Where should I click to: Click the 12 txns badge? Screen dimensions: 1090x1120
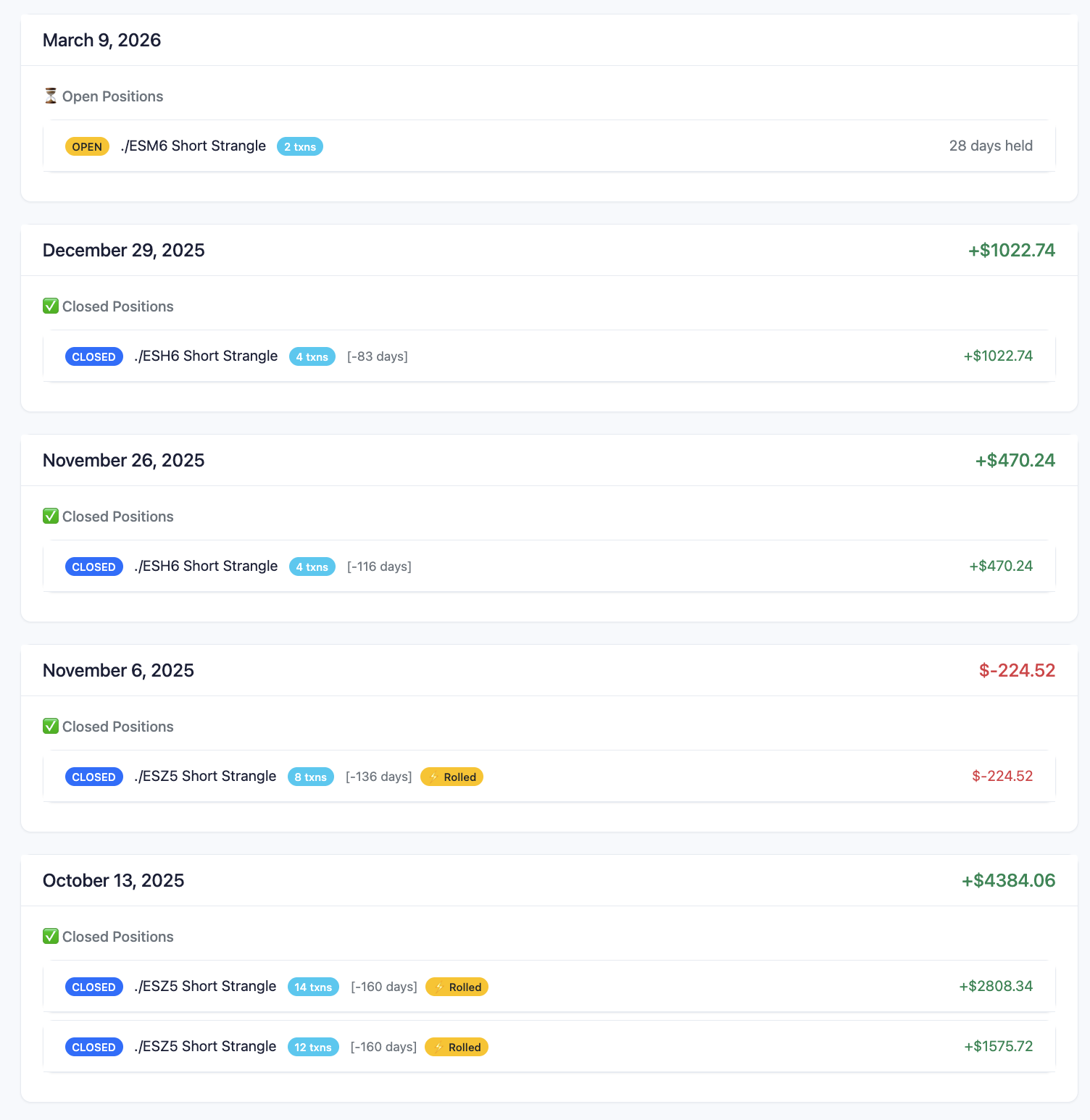click(313, 1047)
